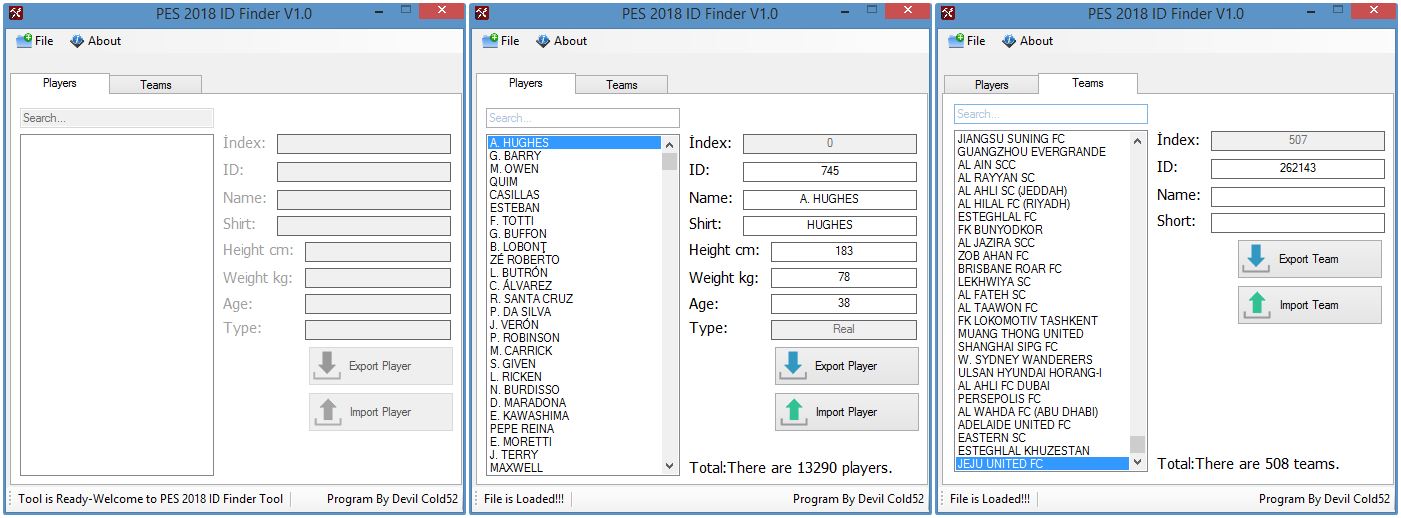1401x518 pixels.
Task: Select EASTERN SC in teams list
Action: tap(1042, 438)
